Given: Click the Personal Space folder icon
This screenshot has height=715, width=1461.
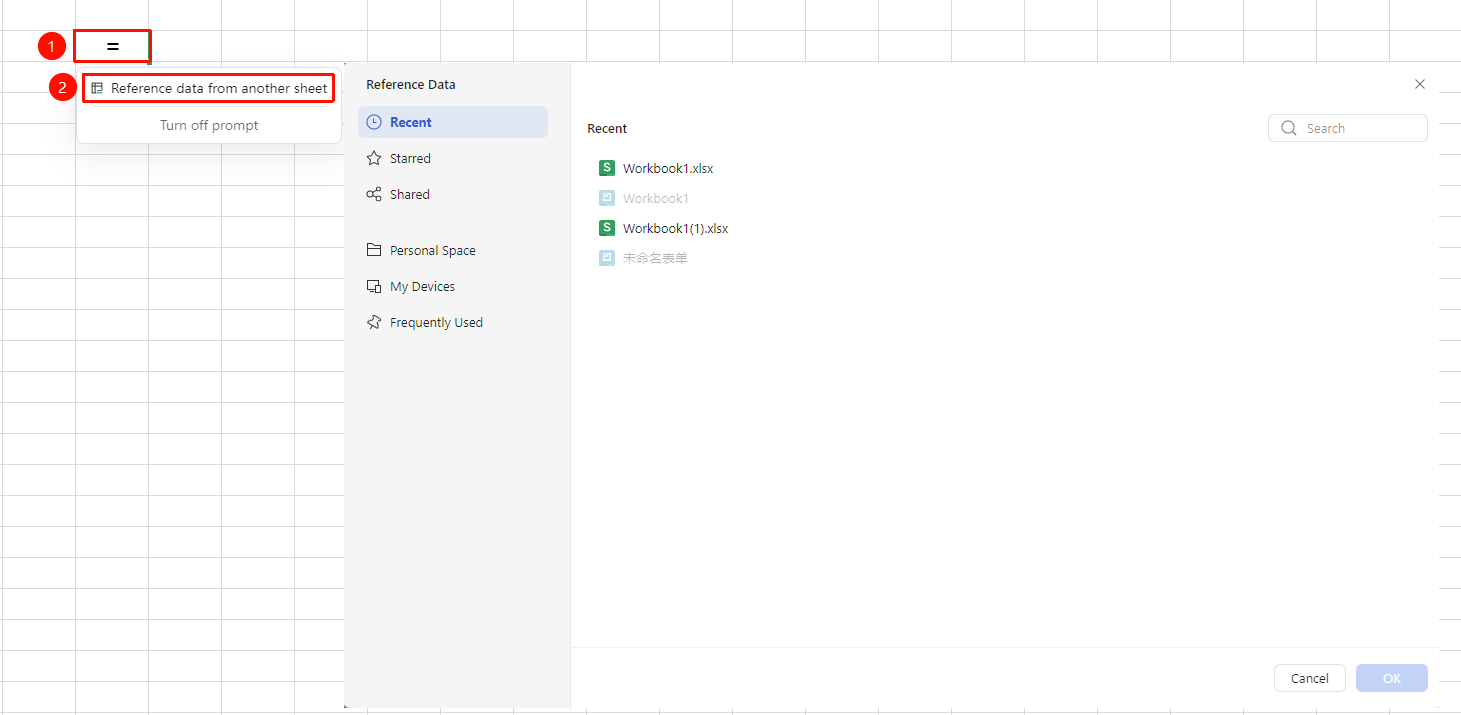Looking at the screenshot, I should (374, 250).
